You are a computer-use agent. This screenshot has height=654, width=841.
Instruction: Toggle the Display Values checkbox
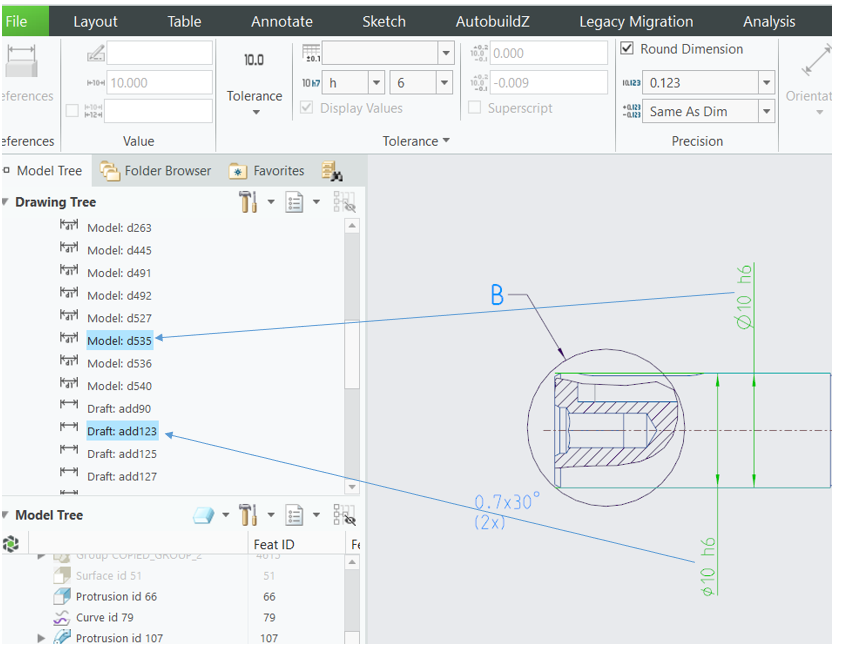(307, 108)
